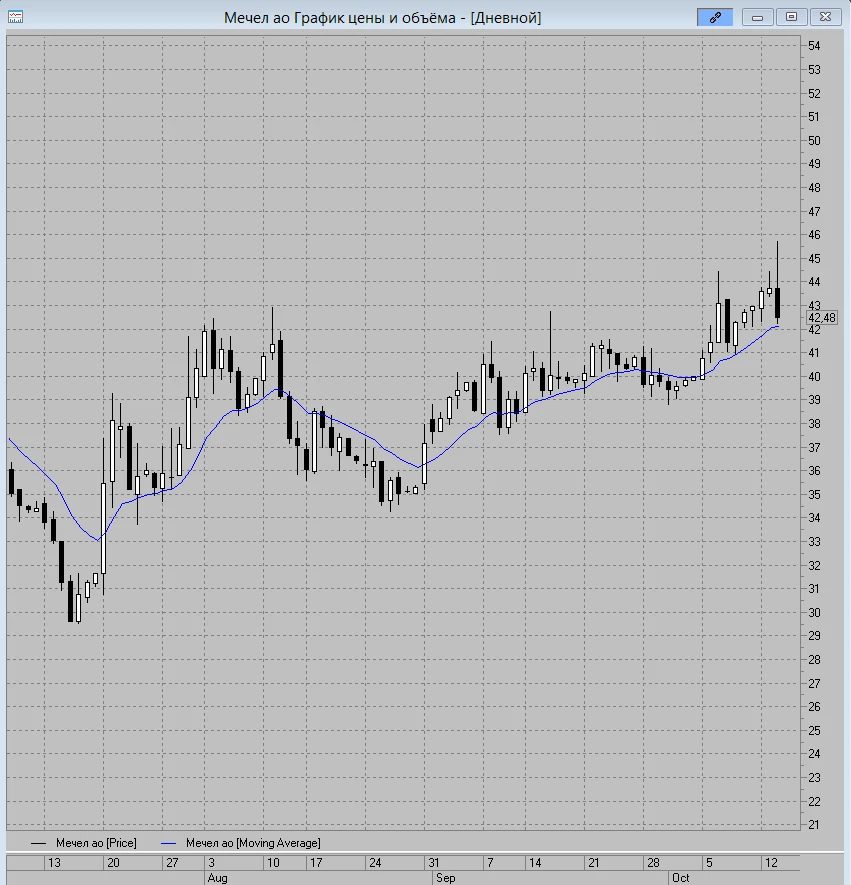Click the current price label 42,48
Viewport: 851px width, 885px height.
click(822, 318)
